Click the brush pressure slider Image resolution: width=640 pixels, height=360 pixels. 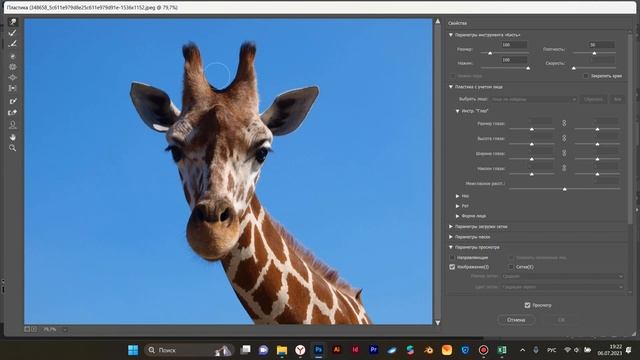click(x=505, y=68)
